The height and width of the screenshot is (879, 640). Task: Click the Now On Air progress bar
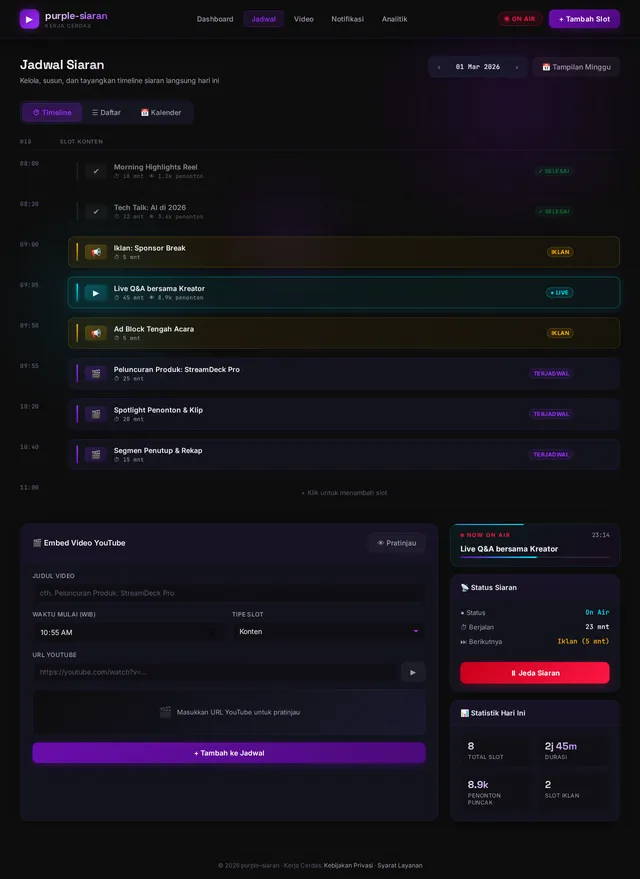coord(534,557)
